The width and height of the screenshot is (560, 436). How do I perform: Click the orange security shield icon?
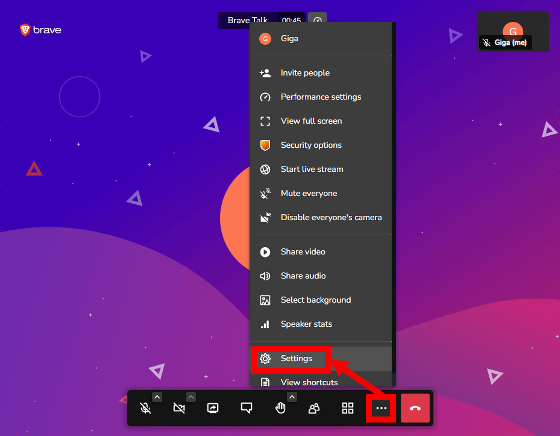coord(265,145)
